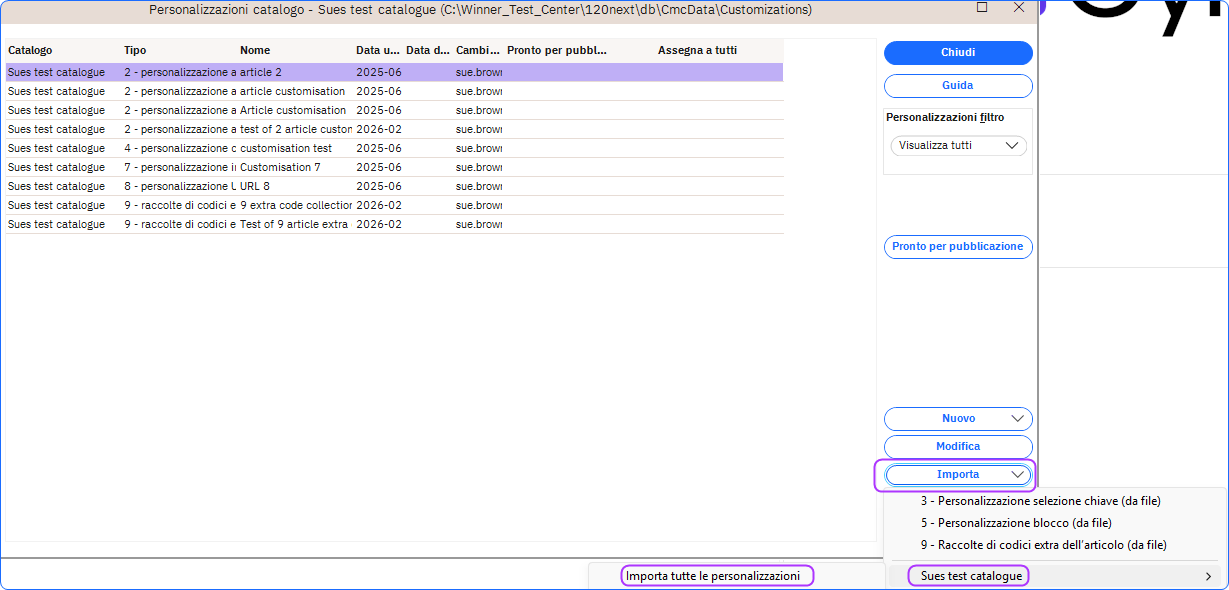
Task: Click Importa tutte le personalizzazioni
Action: click(712, 576)
